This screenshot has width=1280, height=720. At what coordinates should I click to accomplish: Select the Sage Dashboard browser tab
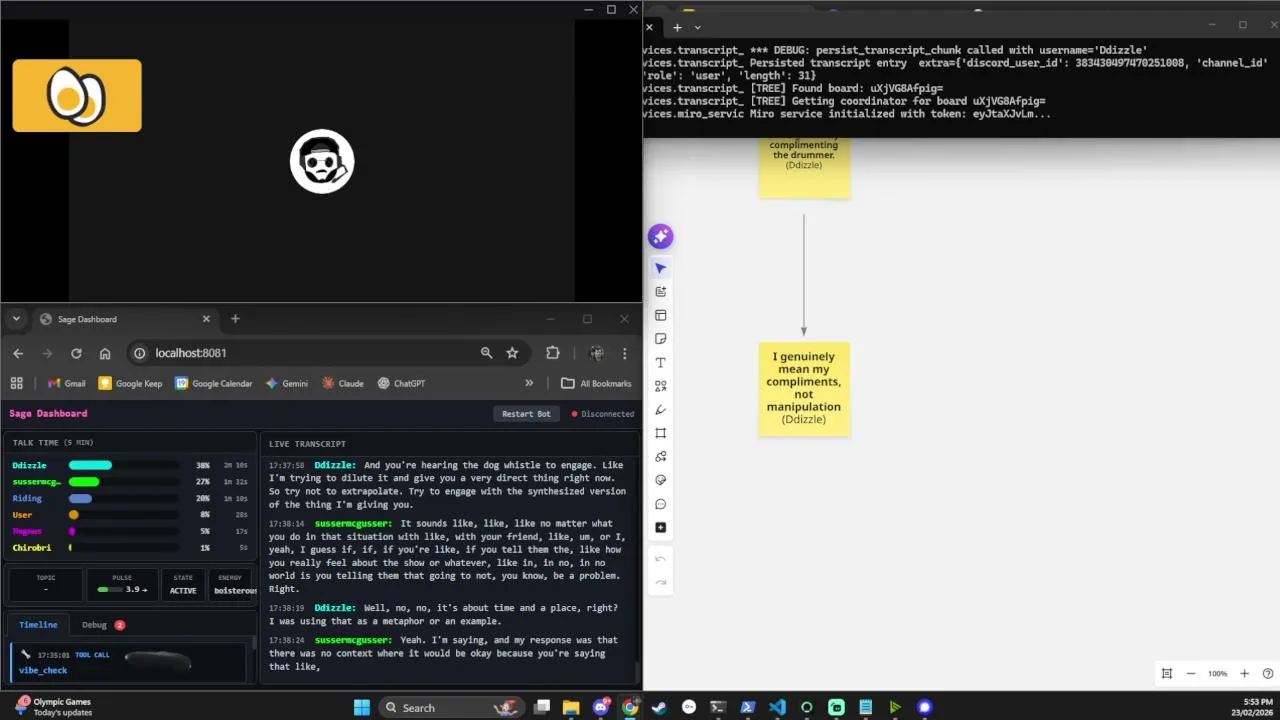[126, 319]
